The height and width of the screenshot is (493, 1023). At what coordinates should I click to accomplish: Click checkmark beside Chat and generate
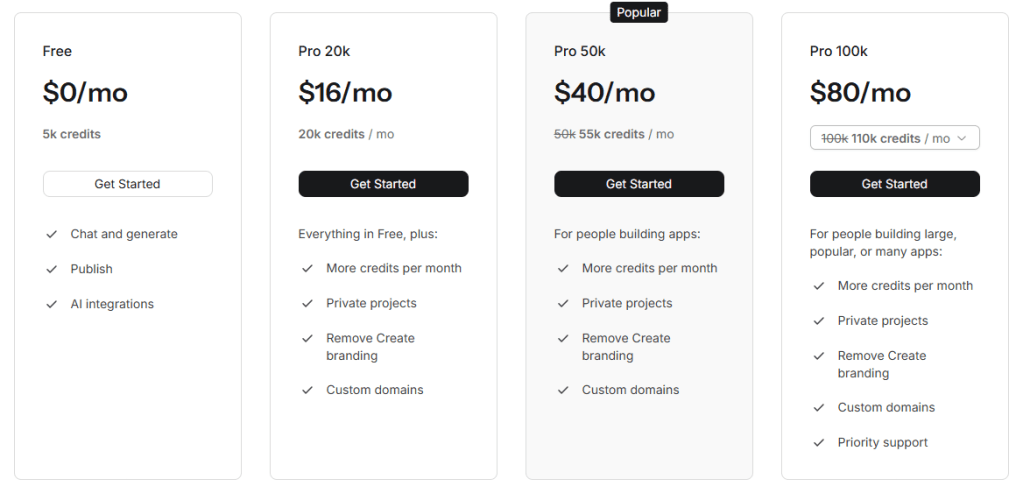point(51,234)
